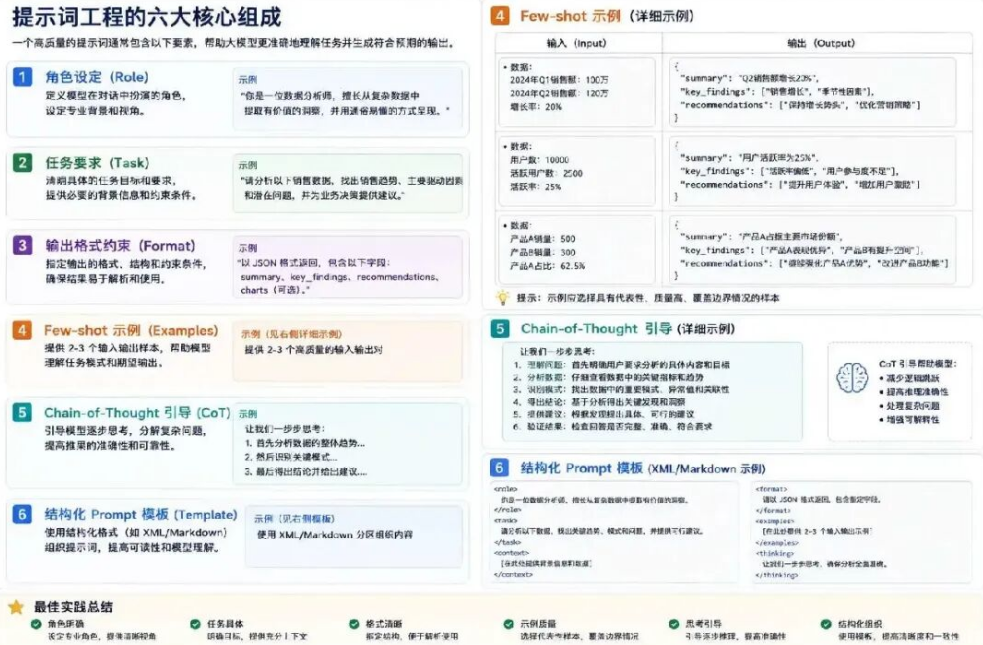Image resolution: width=983 pixels, height=645 pixels.
Task: Click the heading 最佳实践总结
Action: (x=73, y=607)
